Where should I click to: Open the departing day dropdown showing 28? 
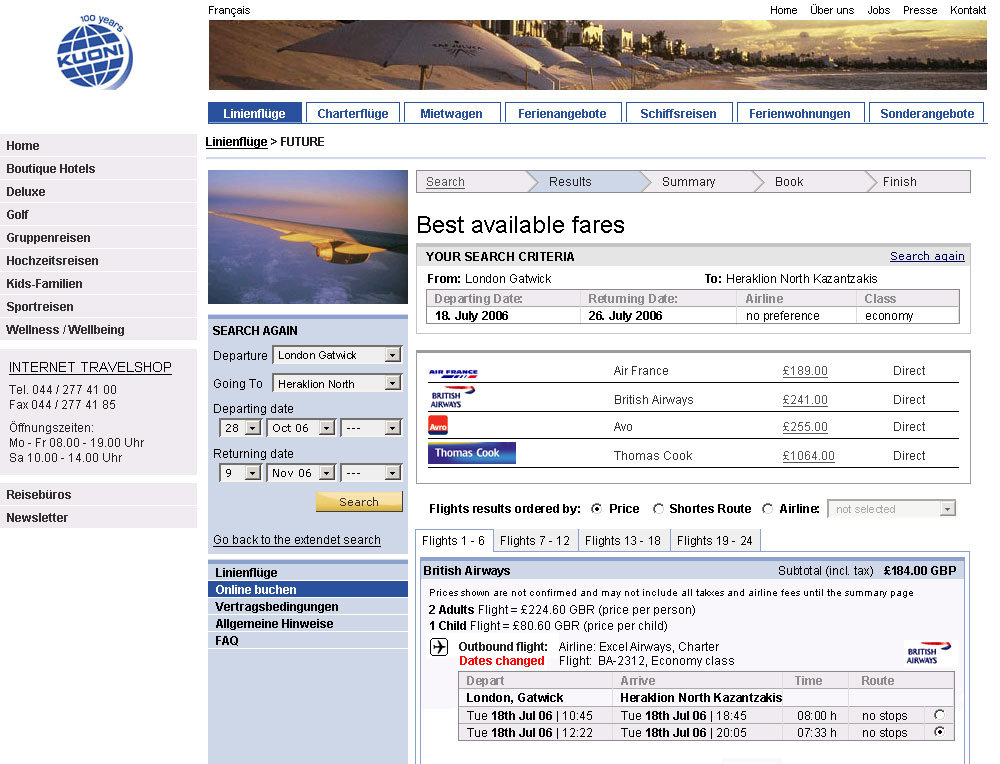[240, 427]
